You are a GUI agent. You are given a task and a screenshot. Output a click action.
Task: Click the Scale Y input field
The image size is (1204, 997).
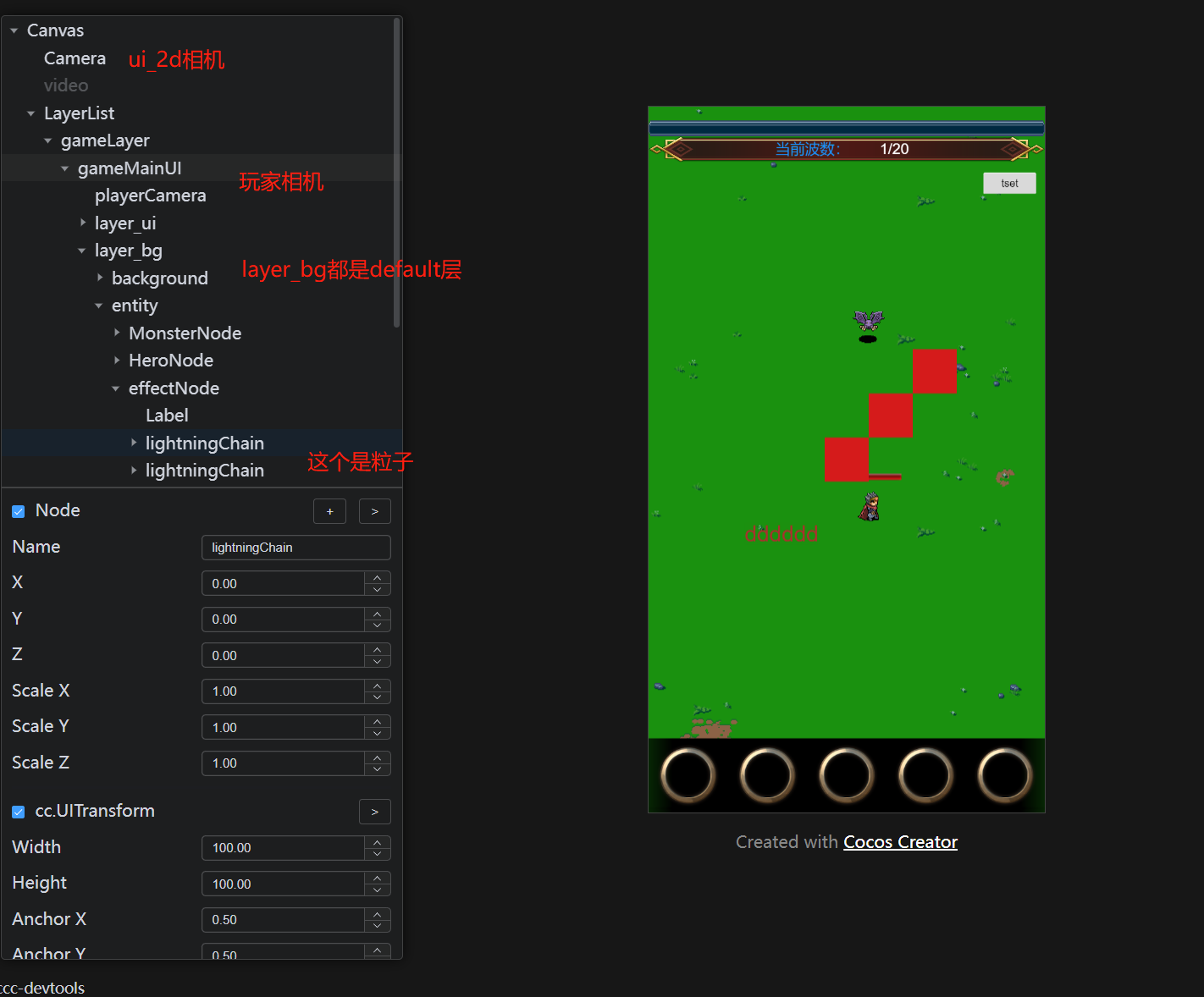pyautogui.click(x=283, y=727)
